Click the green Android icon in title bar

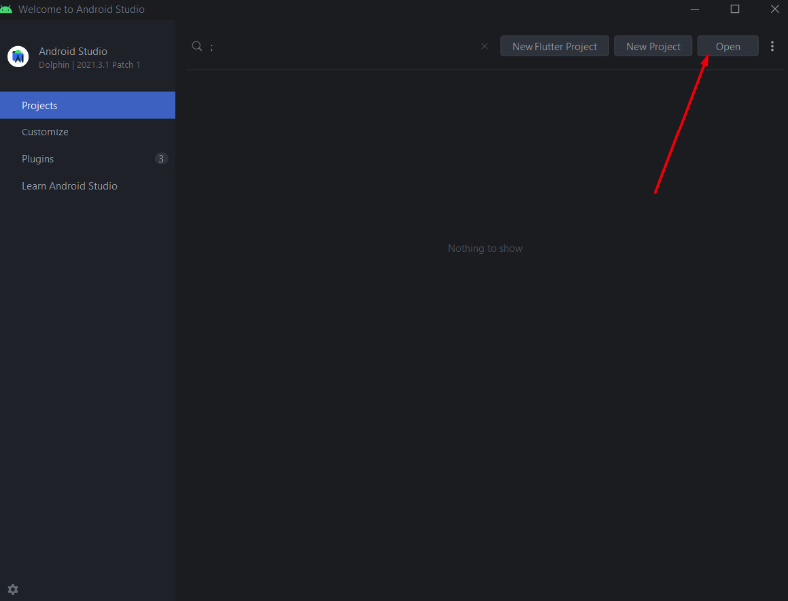(7, 9)
